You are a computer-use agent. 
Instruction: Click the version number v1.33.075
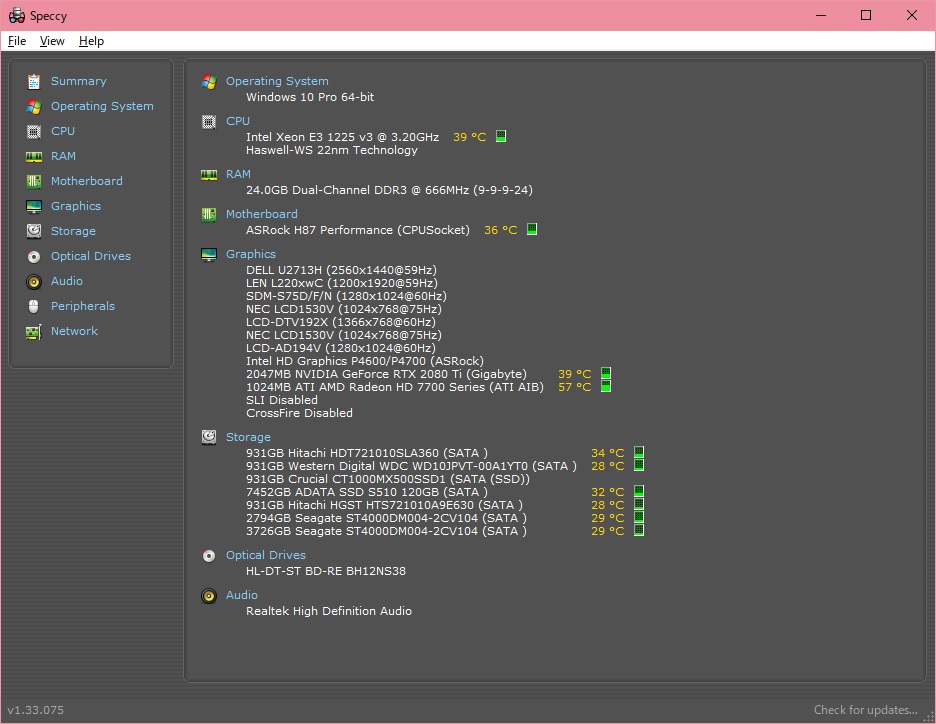coord(35,710)
